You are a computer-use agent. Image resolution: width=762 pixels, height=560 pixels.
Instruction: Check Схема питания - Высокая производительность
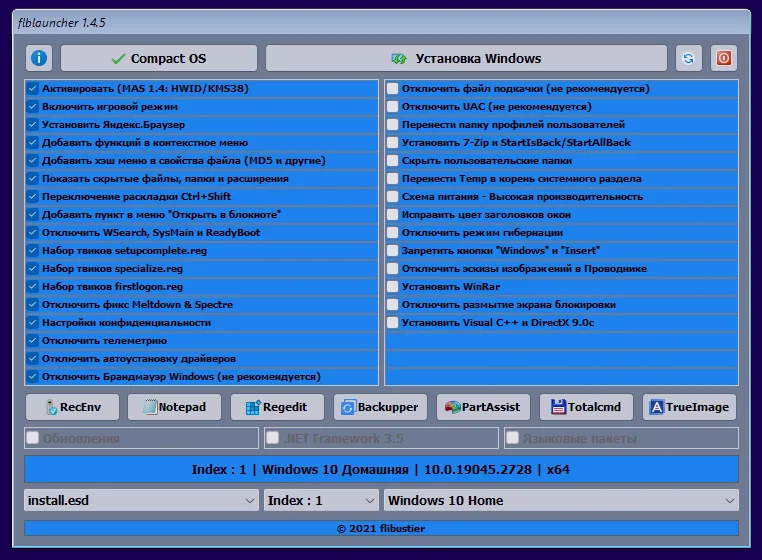click(393, 196)
